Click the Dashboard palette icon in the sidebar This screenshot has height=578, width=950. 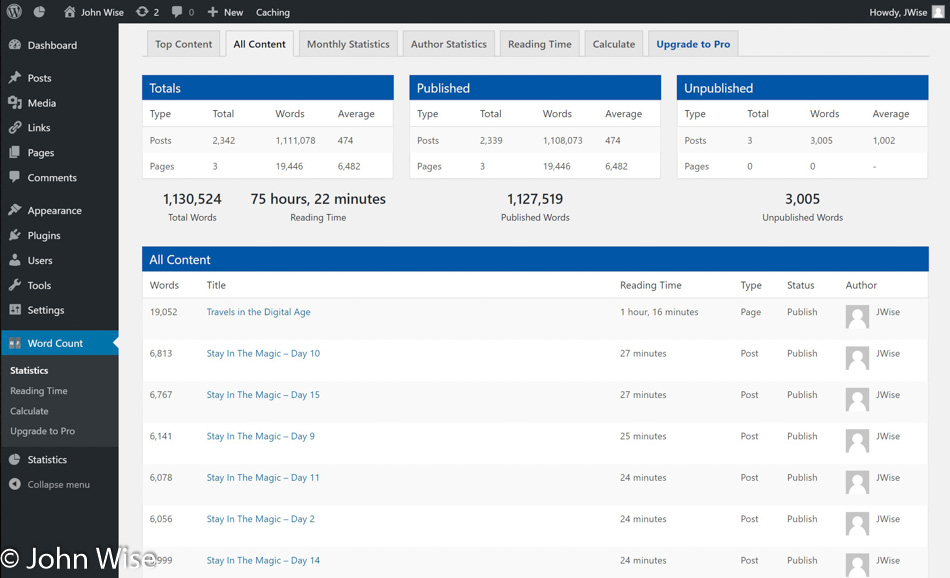(15, 45)
